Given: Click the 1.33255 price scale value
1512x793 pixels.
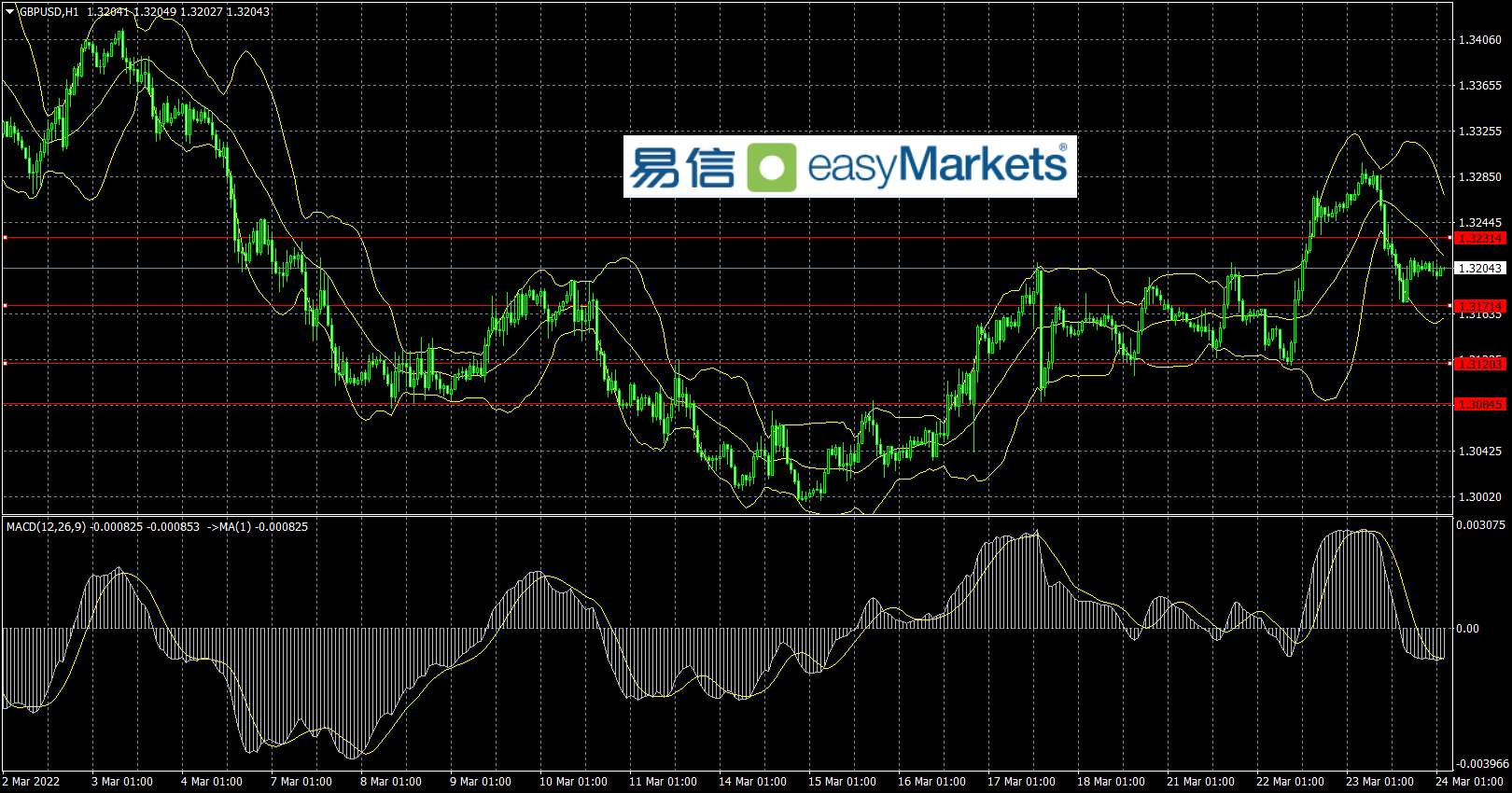Looking at the screenshot, I should (x=1480, y=132).
